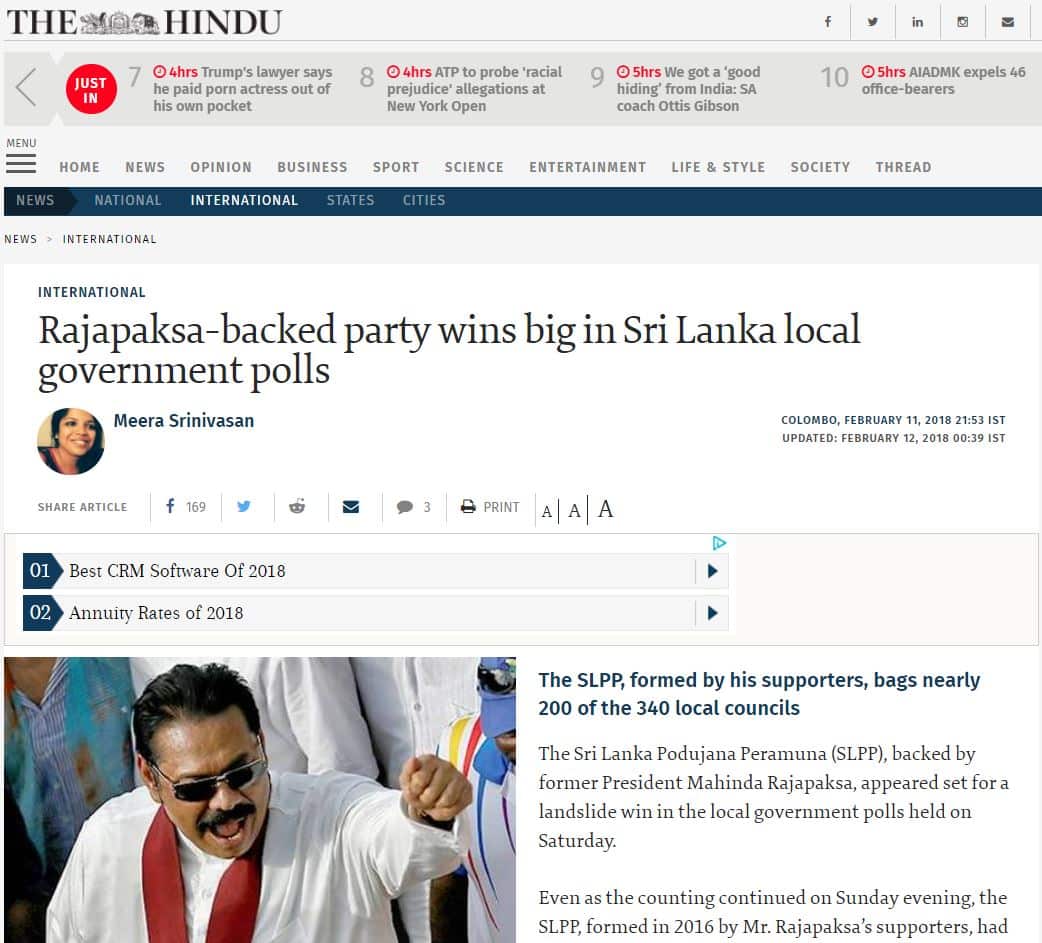This screenshot has width=1042, height=943.
Task: Share article on Reddit
Action: click(x=297, y=506)
